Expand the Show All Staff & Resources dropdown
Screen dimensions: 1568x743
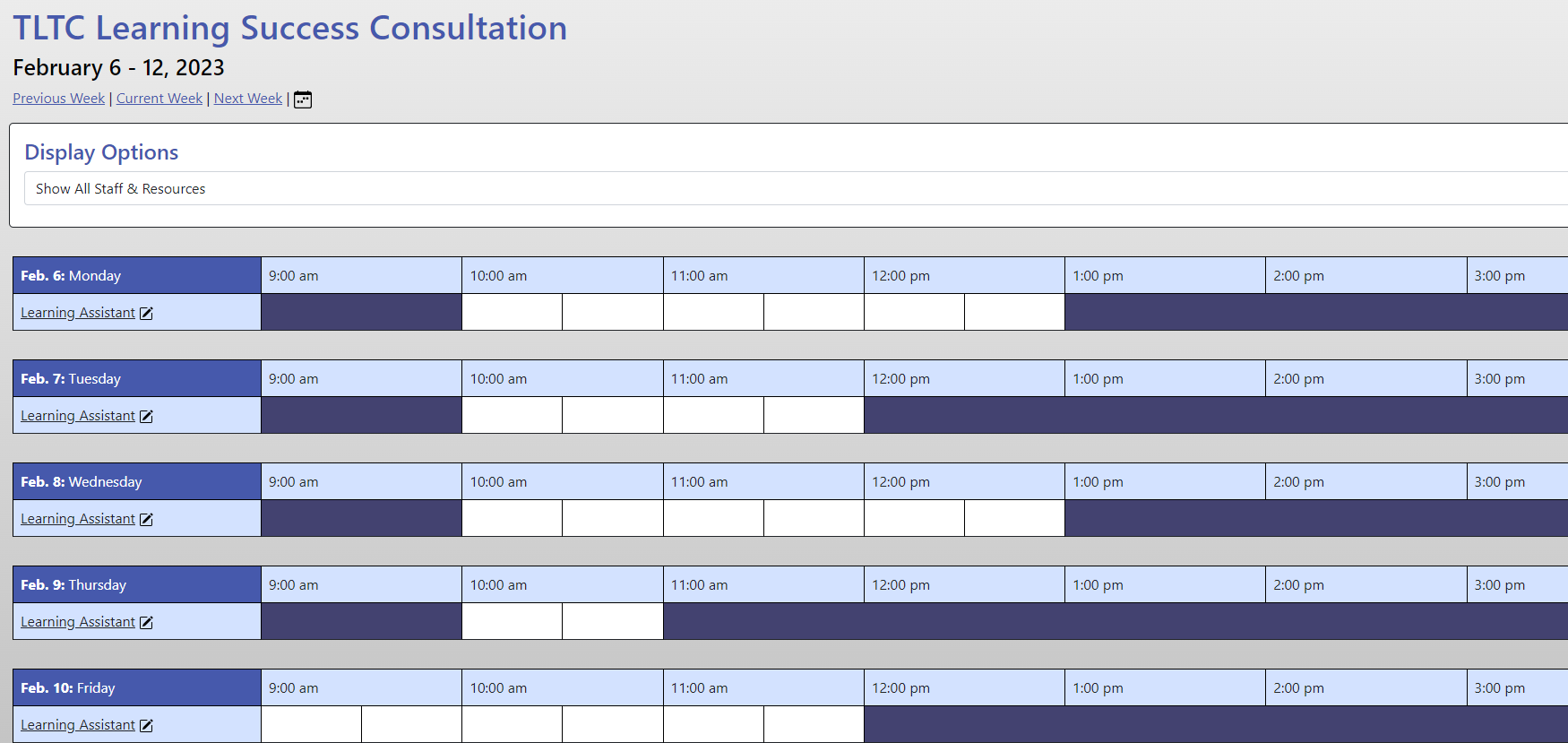point(796,188)
